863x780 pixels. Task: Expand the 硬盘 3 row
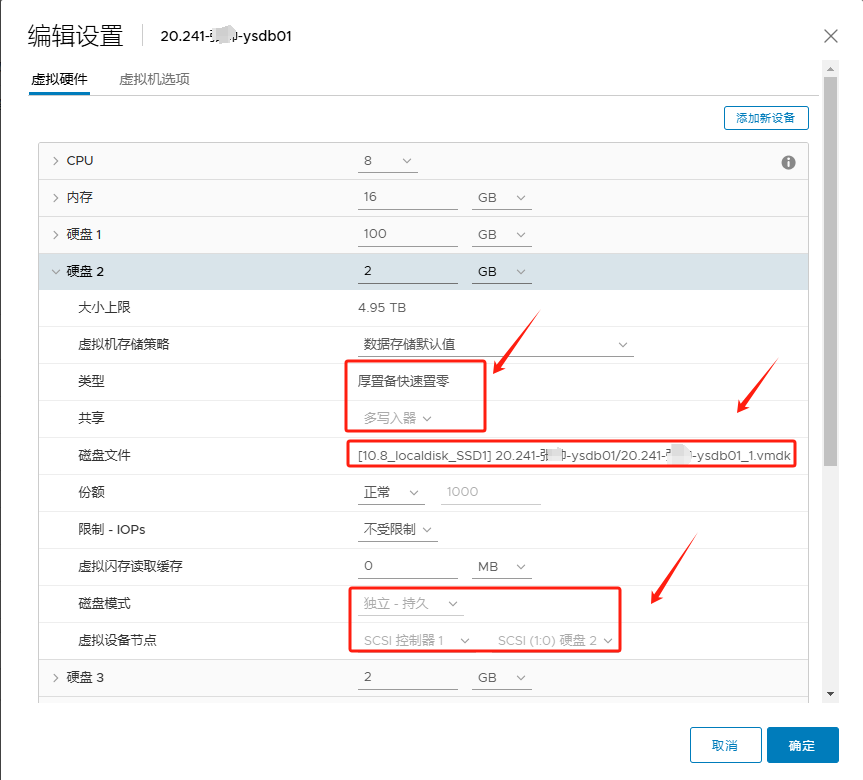click(56, 678)
